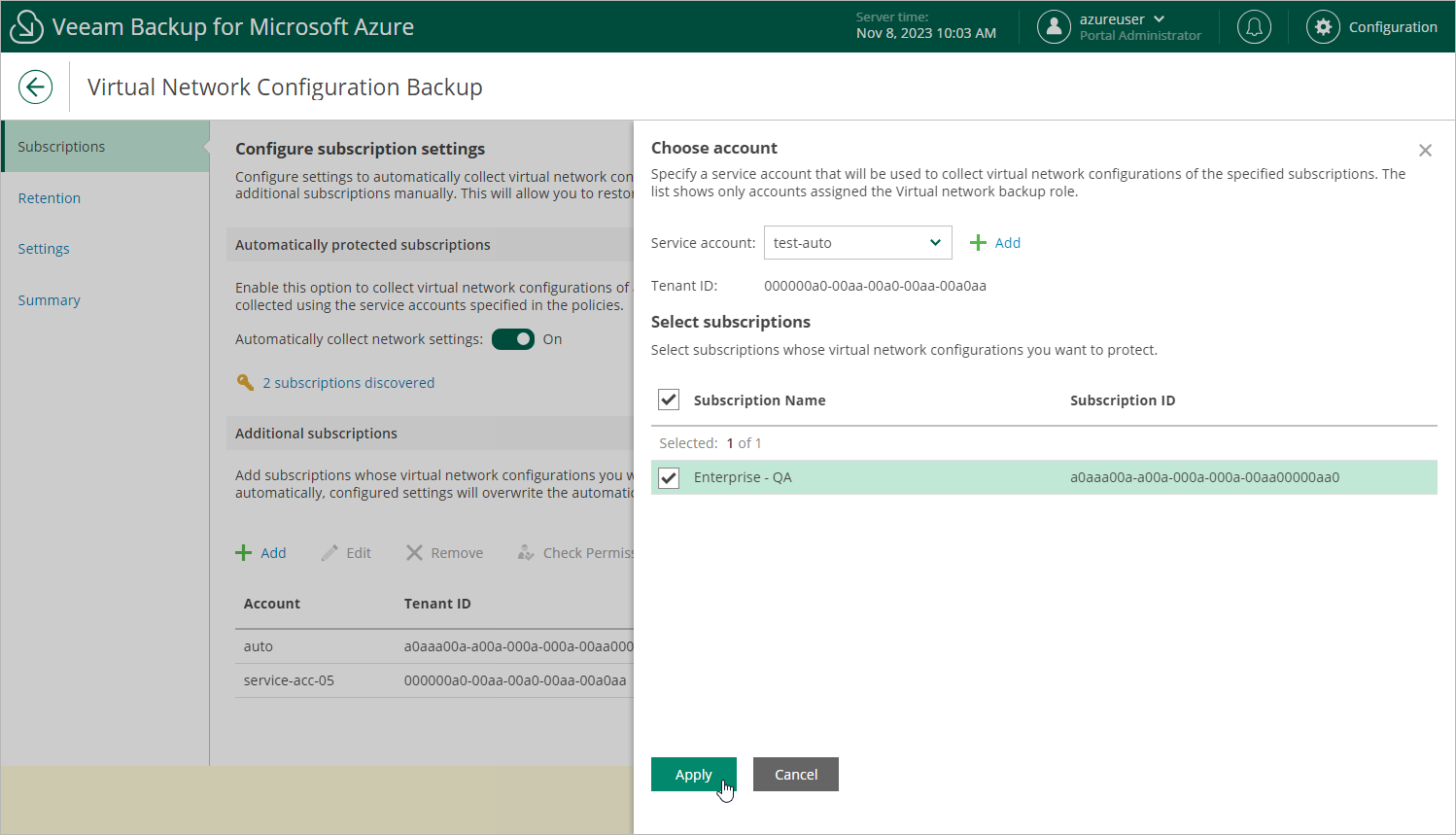Click the Add plus icon under Additional subscriptions
1456x835 pixels.
point(244,553)
